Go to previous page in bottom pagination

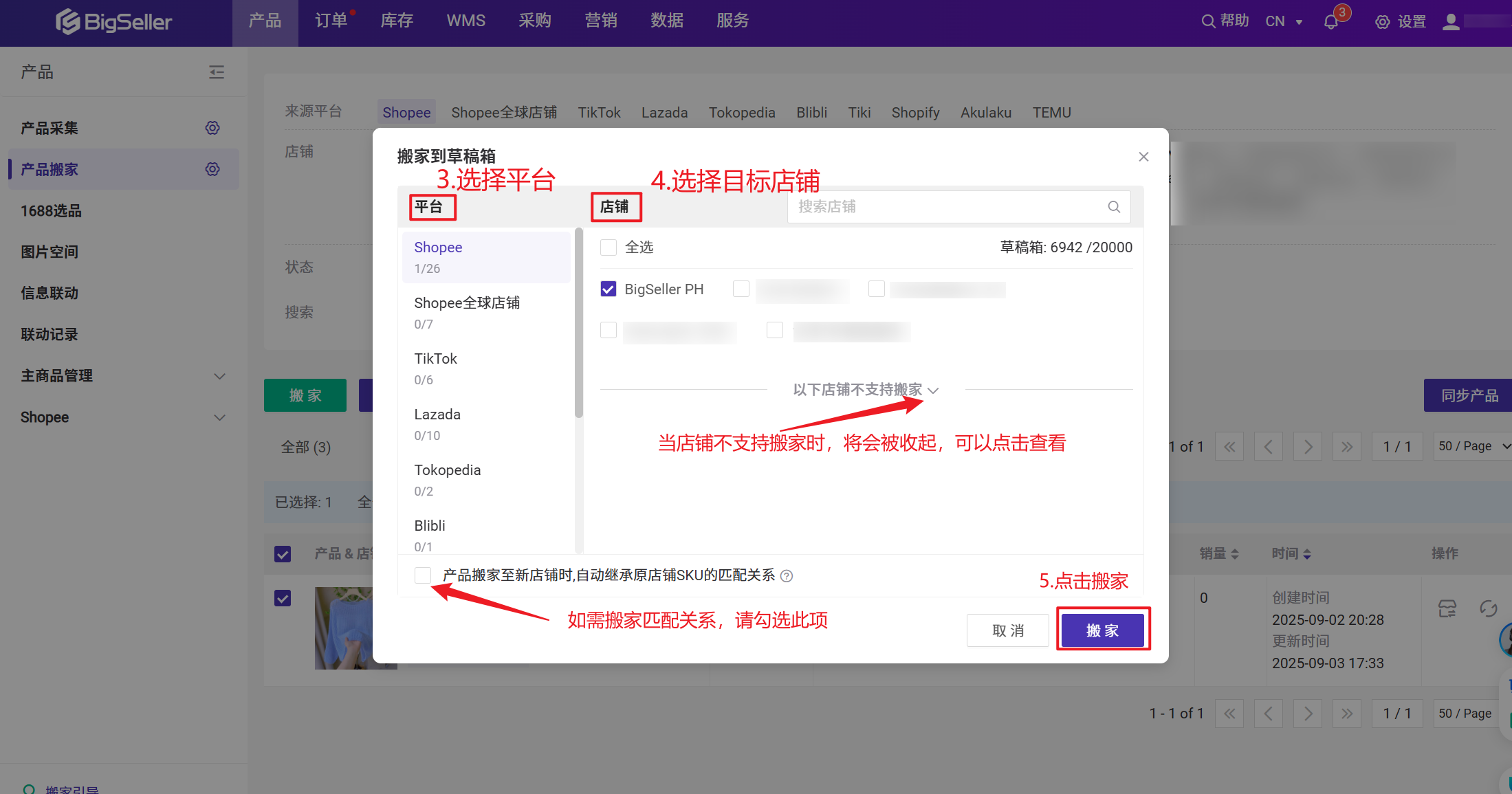point(1269,714)
